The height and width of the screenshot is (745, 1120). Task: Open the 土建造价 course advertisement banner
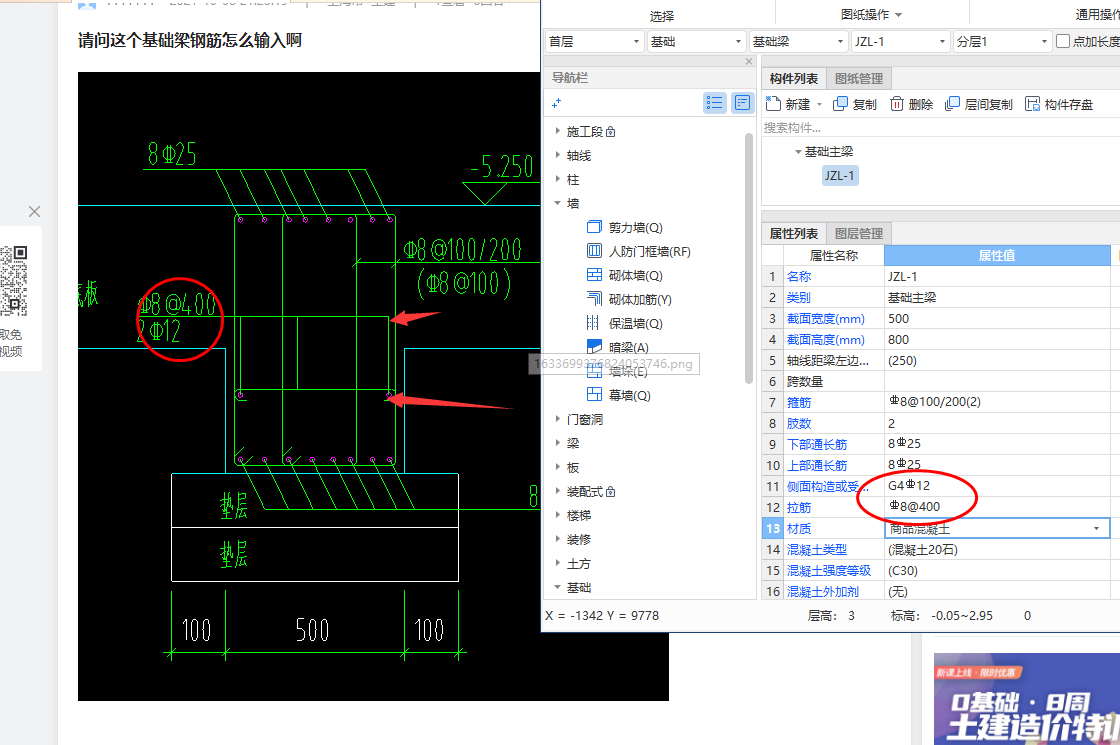(x=1026, y=699)
